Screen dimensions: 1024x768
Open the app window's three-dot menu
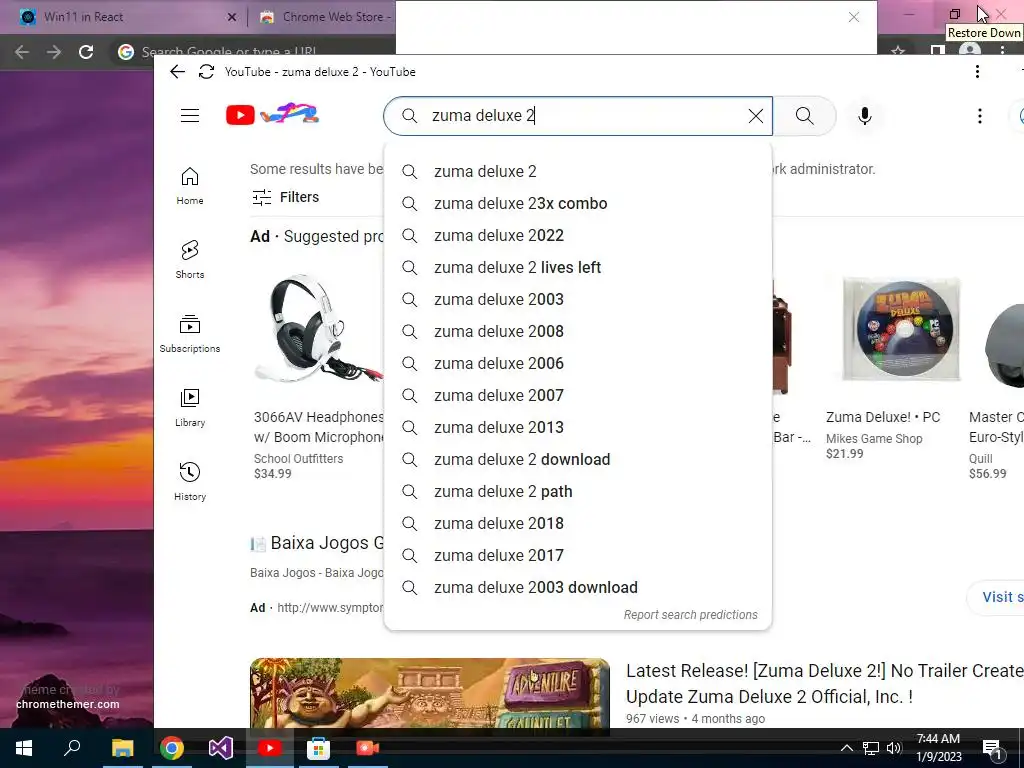977,71
